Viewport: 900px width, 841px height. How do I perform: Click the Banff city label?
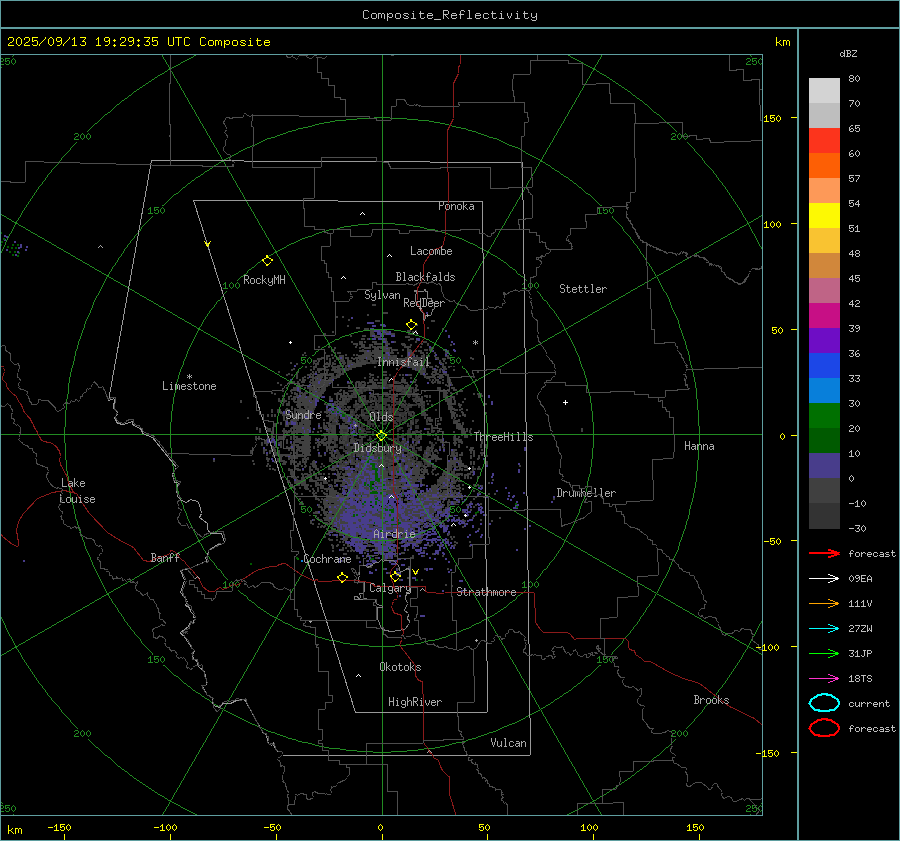click(165, 558)
